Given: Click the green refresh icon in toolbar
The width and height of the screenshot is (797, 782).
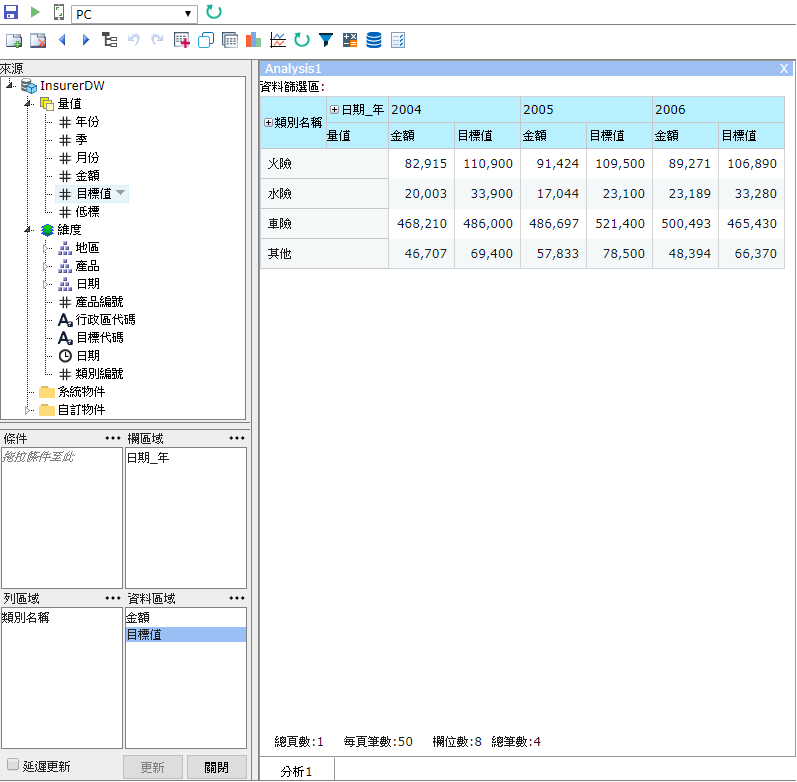Looking at the screenshot, I should click(302, 40).
